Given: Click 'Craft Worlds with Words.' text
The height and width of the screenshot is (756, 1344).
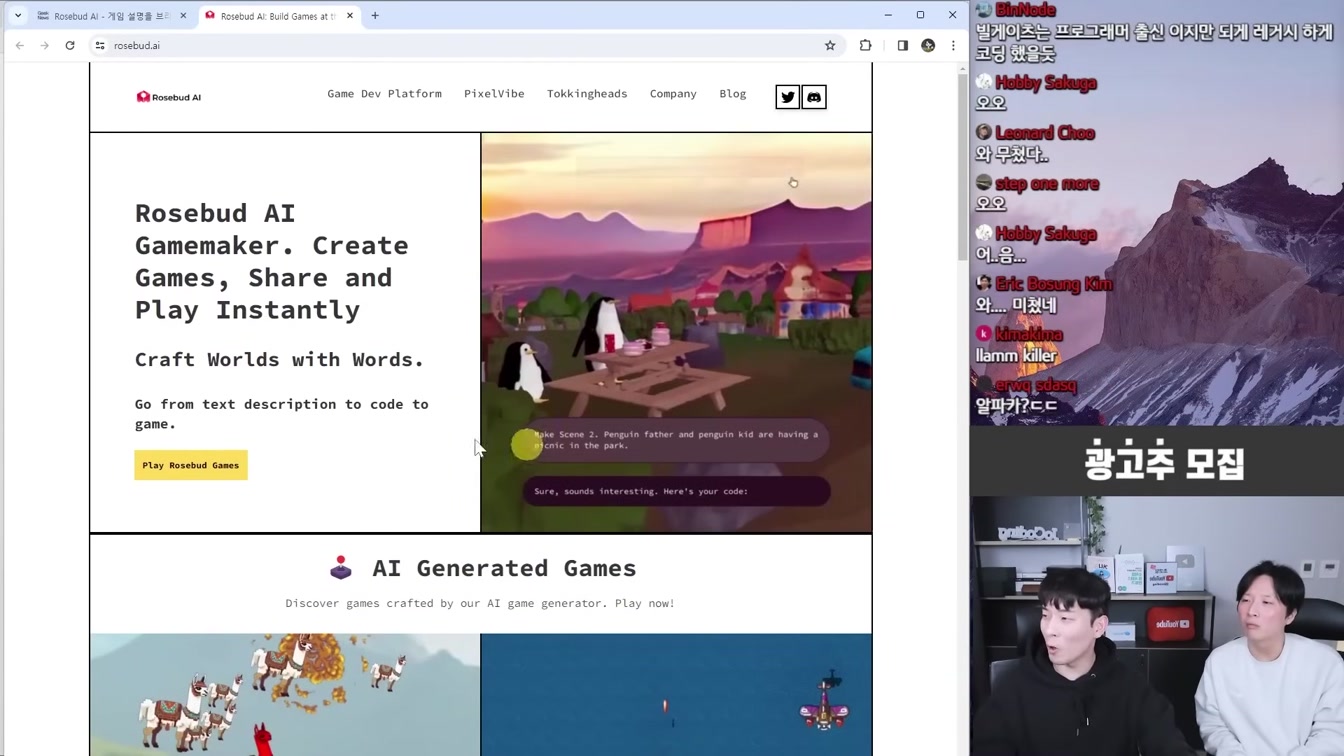Looking at the screenshot, I should tap(279, 360).
